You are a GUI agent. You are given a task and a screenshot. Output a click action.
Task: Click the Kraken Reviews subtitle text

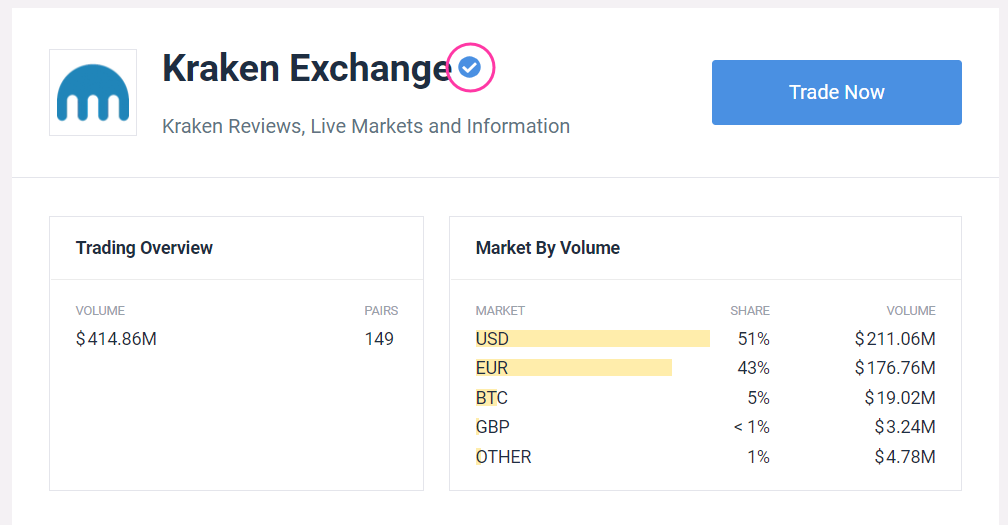(366, 127)
